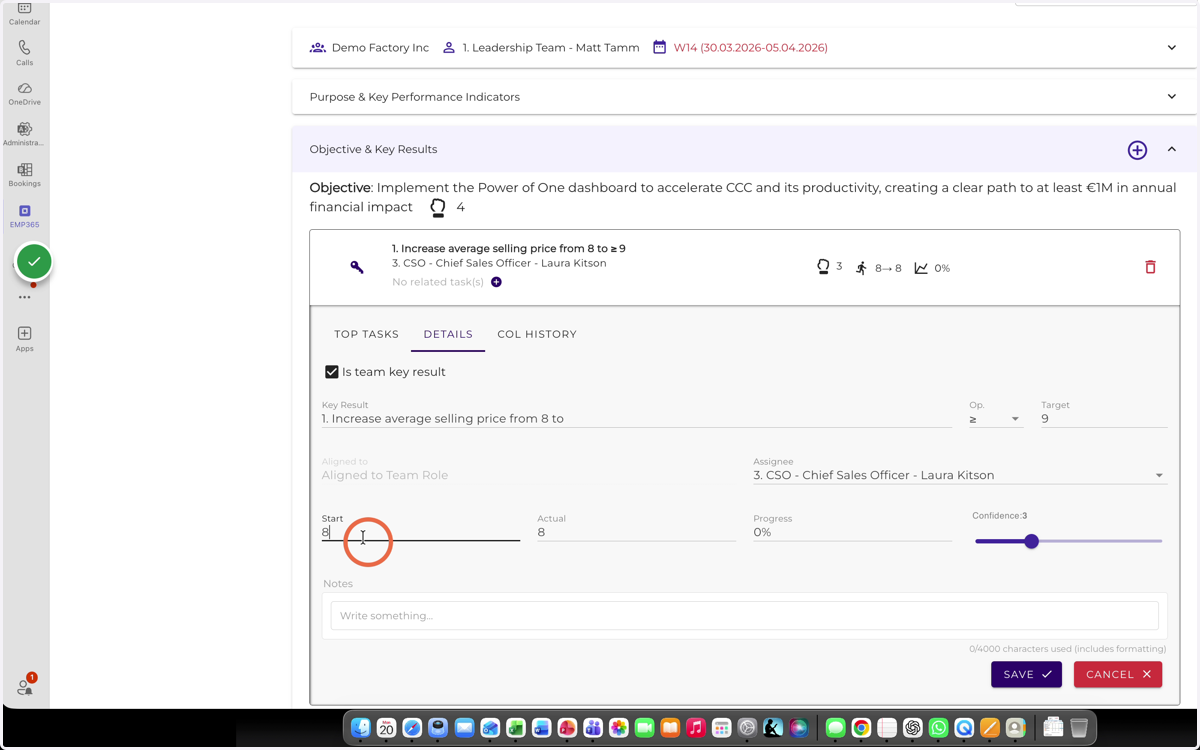The width and height of the screenshot is (1200, 750).
Task: Open WhatsApp from the dock
Action: (x=938, y=728)
